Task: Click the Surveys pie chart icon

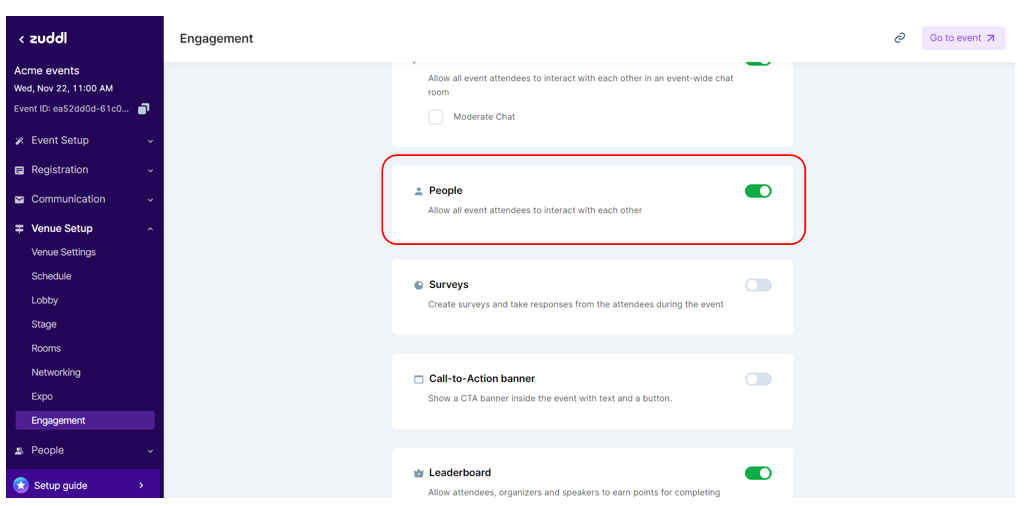Action: coord(419,285)
